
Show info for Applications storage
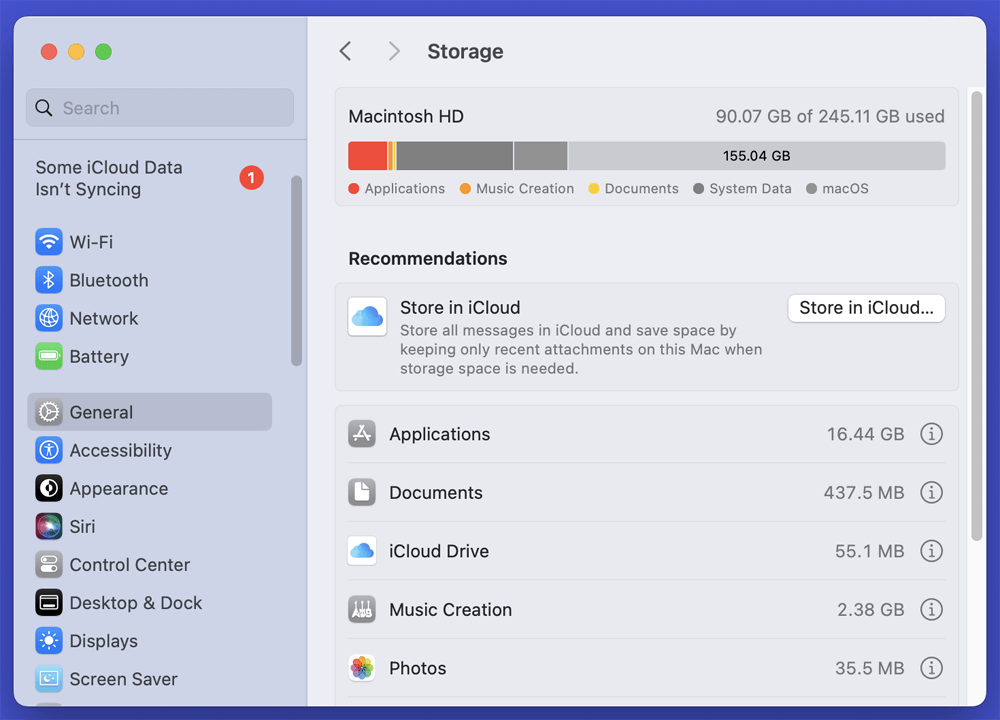pyautogui.click(x=931, y=433)
